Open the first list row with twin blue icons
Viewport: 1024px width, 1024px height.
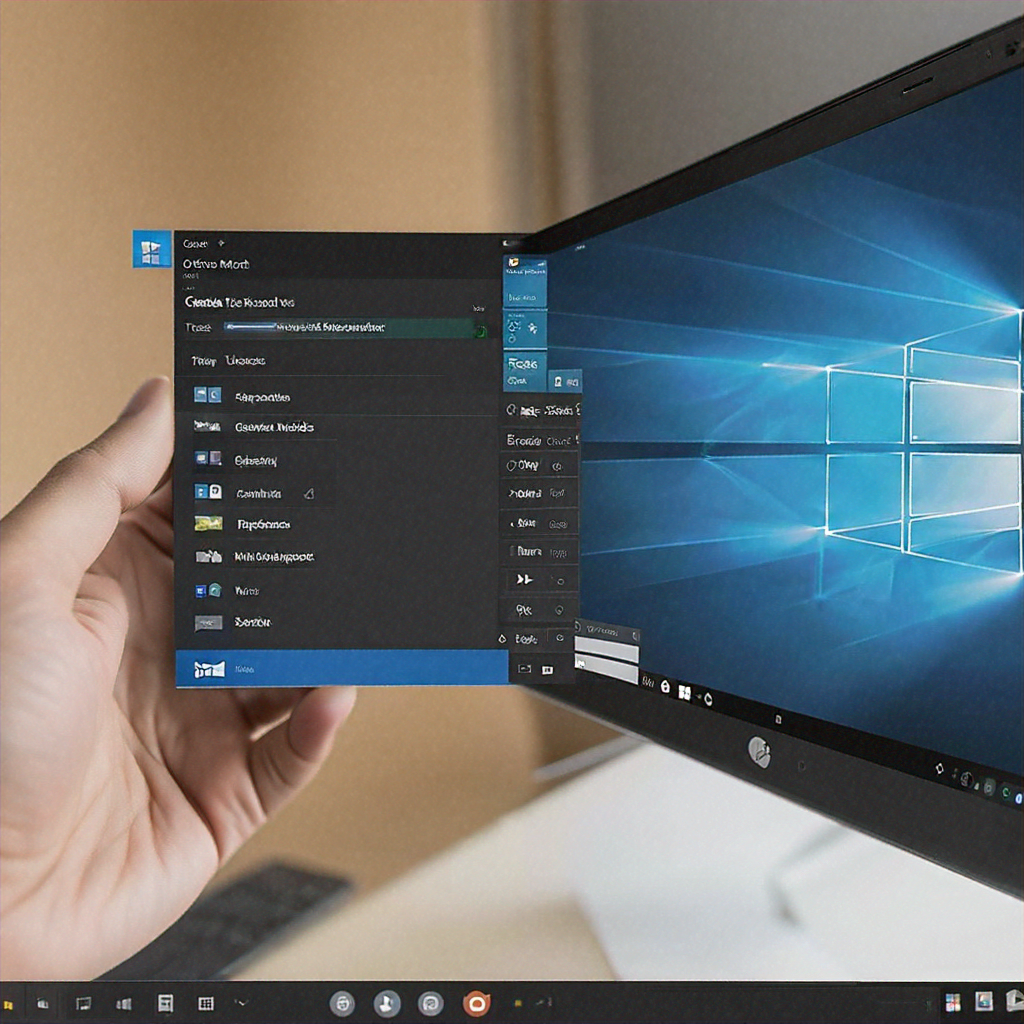coord(336,396)
